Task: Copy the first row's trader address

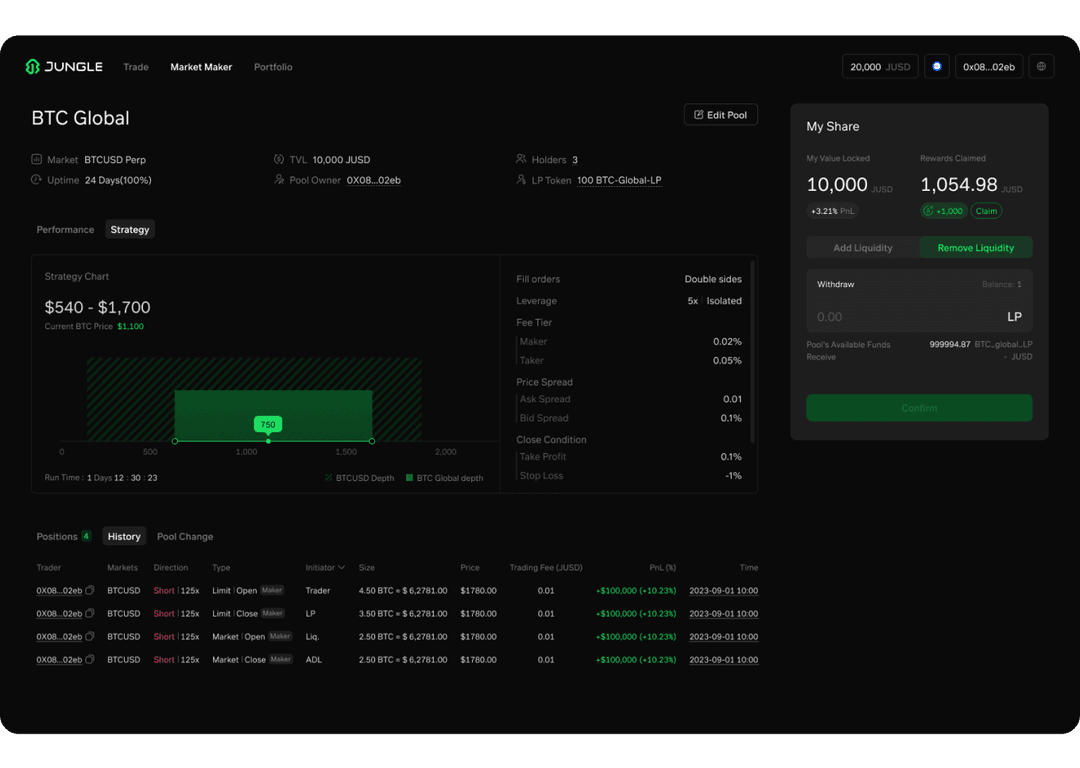Action: click(x=90, y=591)
